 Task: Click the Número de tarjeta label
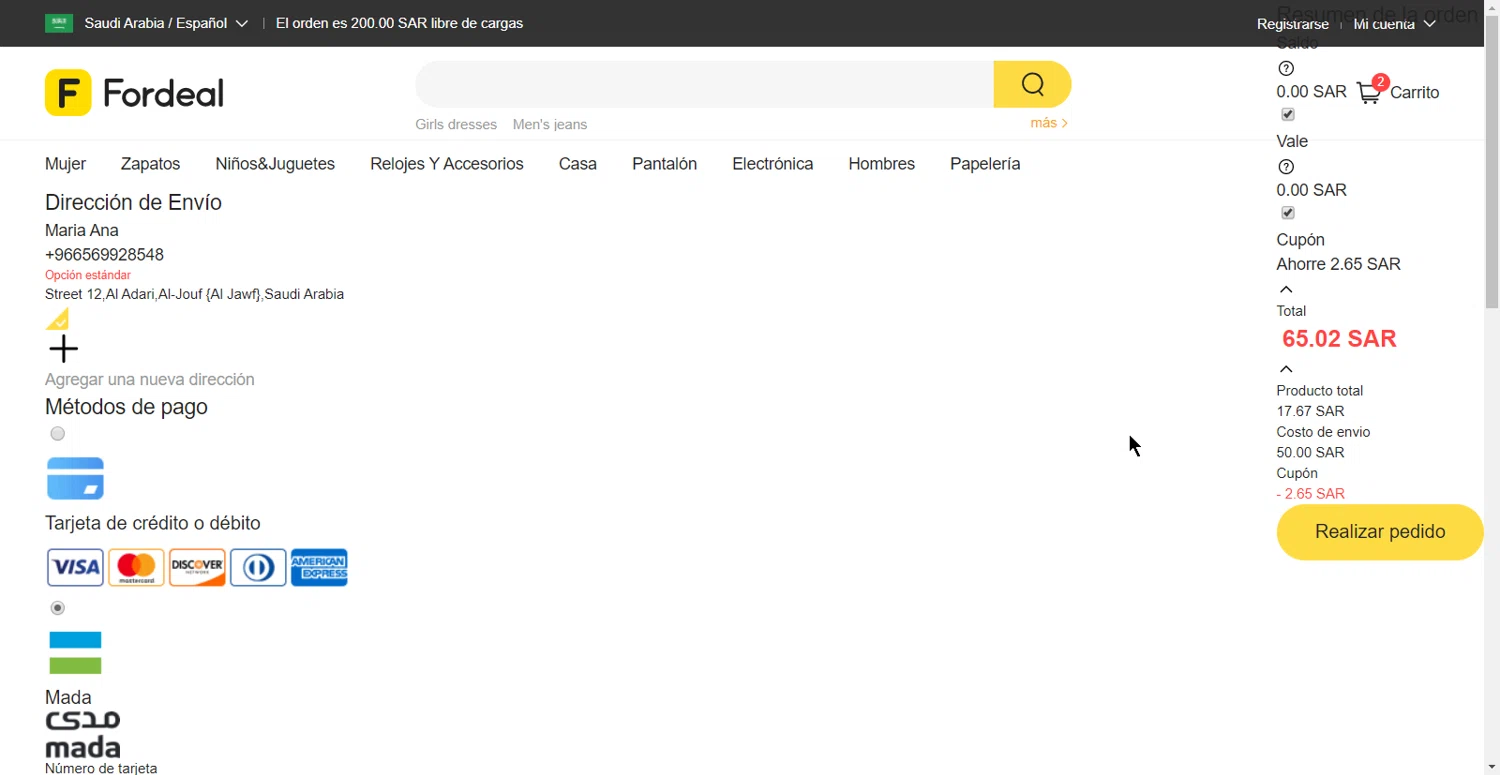[x=101, y=768]
